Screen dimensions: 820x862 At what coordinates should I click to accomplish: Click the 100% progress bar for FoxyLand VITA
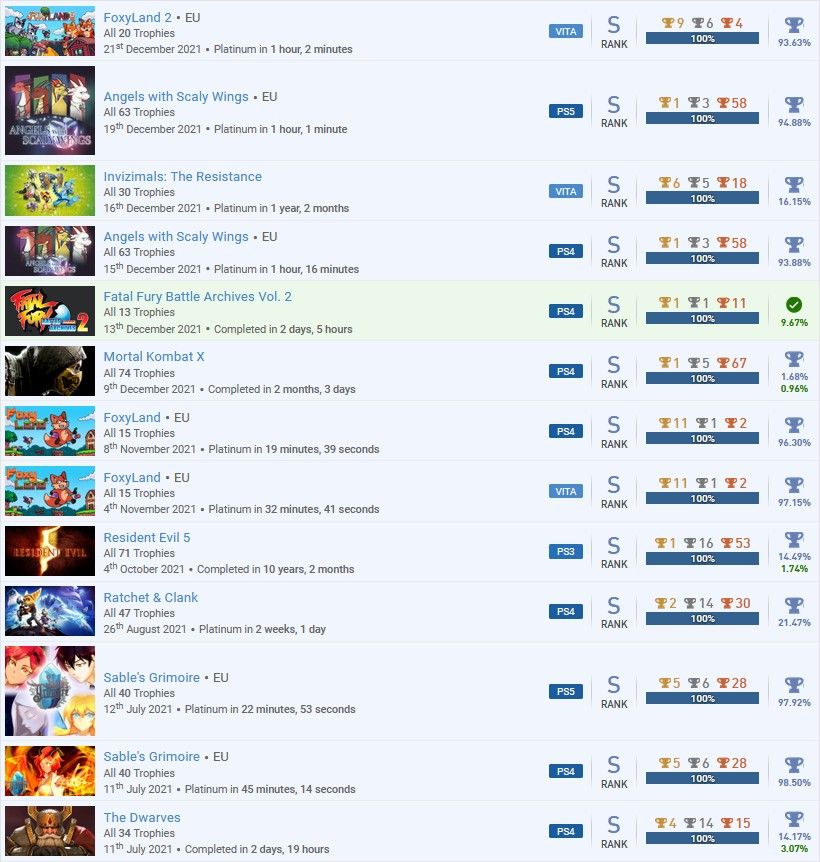[x=702, y=499]
